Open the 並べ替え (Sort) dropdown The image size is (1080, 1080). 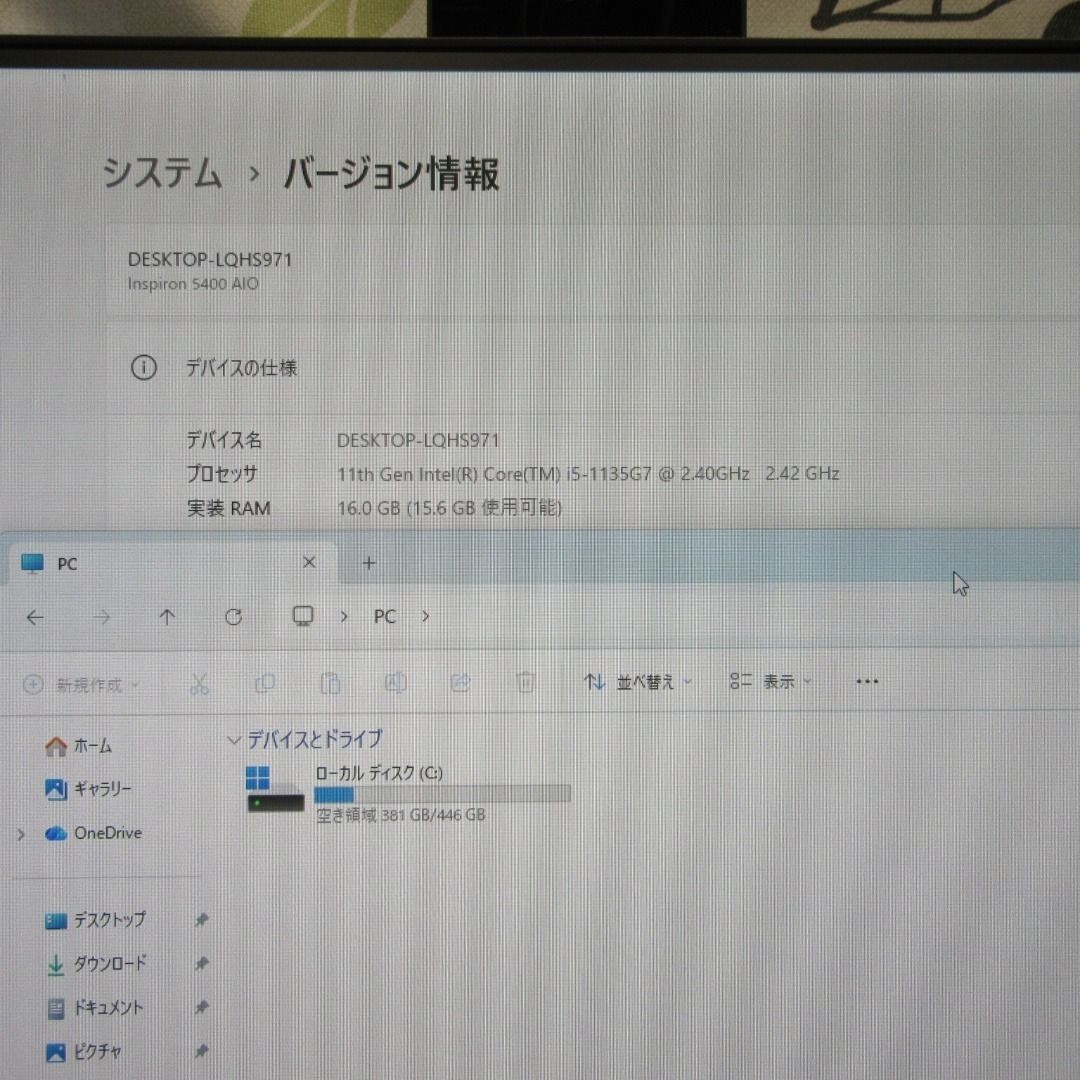(635, 682)
